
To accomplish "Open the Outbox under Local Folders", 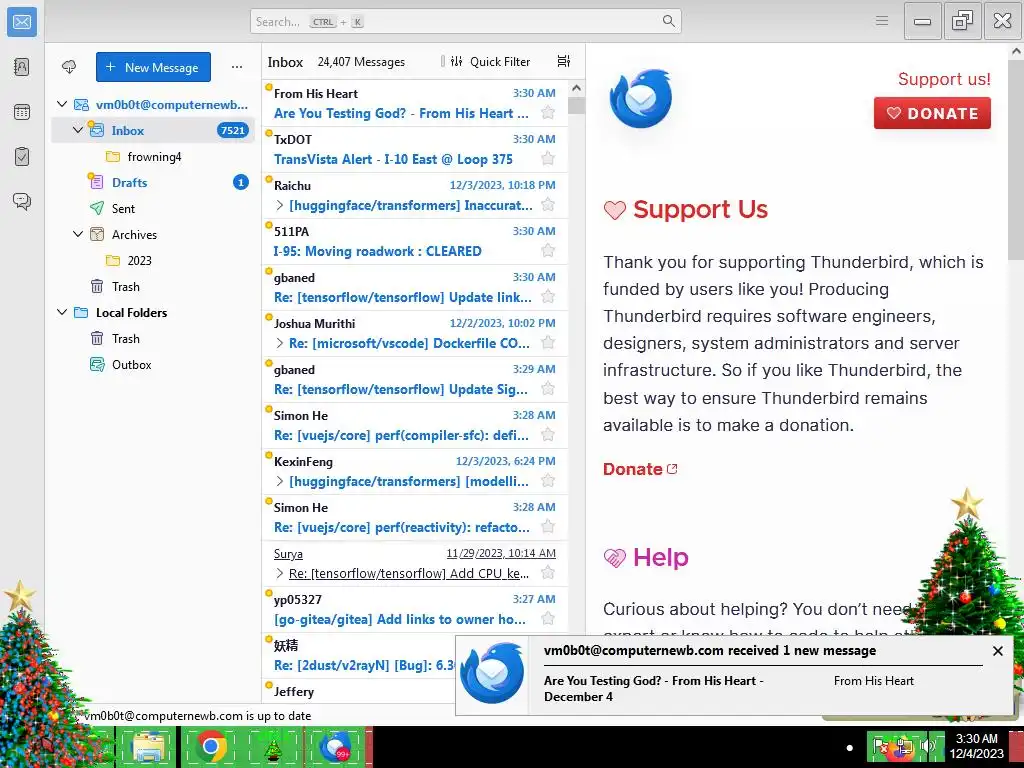I will 153,364.
